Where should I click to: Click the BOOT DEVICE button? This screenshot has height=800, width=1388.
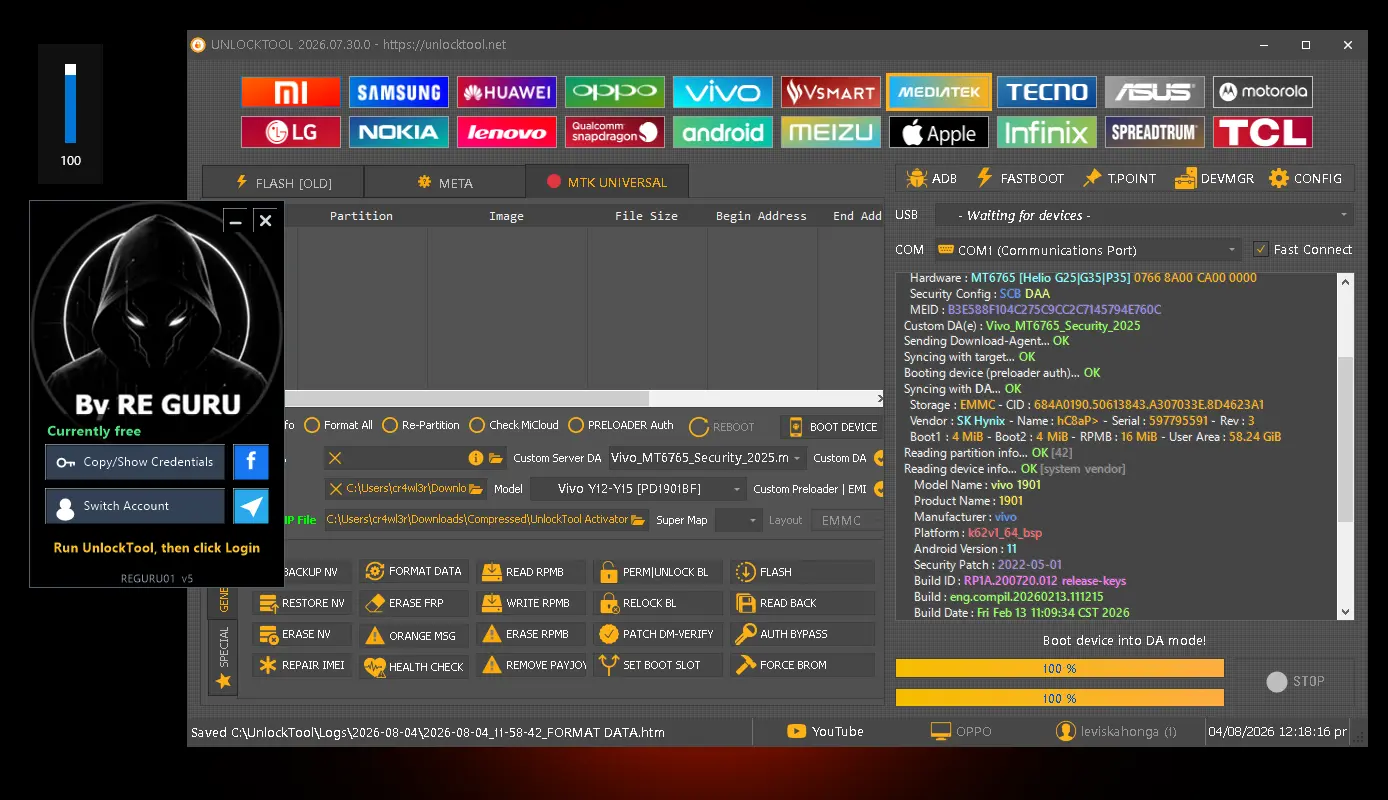(834, 427)
